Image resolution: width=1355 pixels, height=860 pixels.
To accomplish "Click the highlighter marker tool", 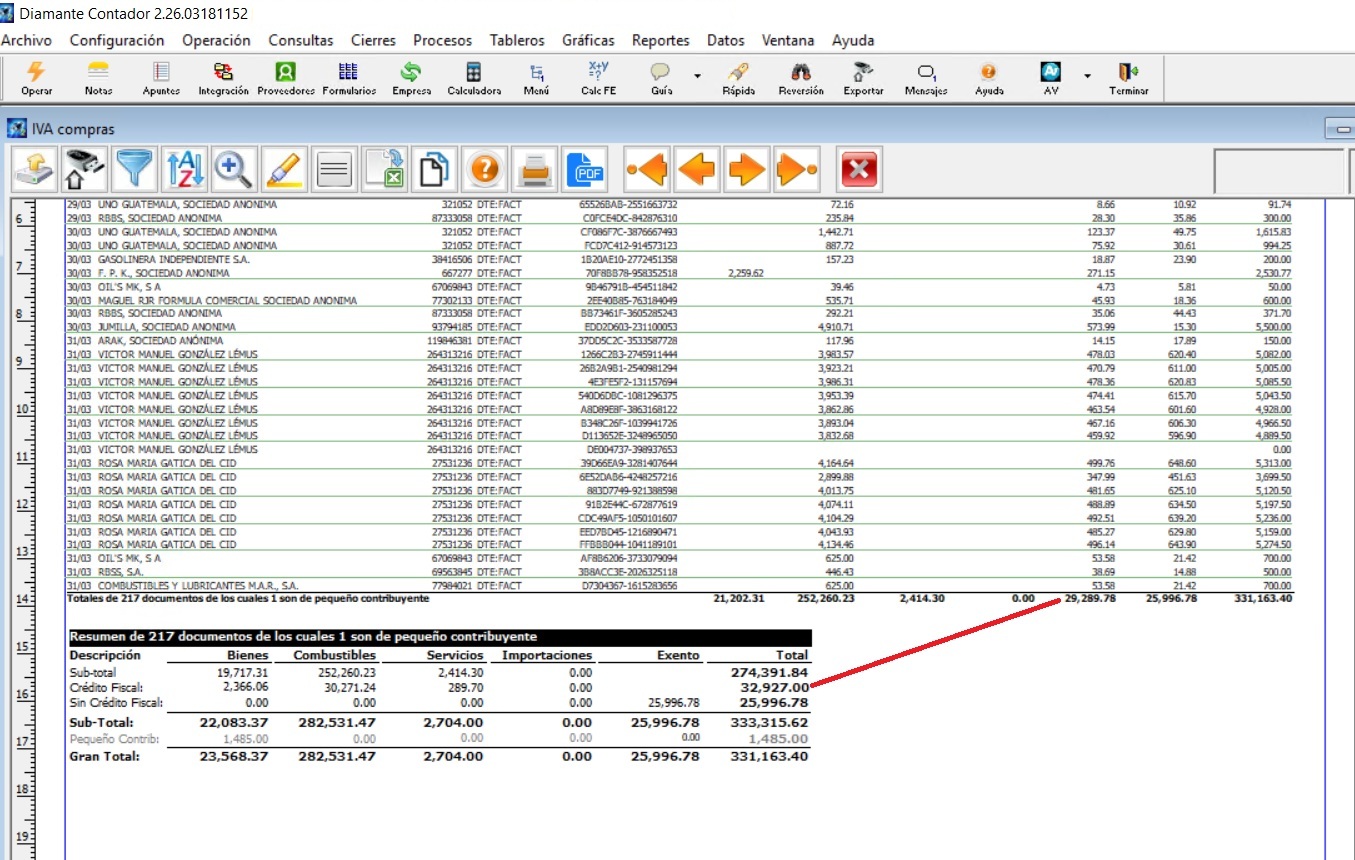I will click(284, 170).
